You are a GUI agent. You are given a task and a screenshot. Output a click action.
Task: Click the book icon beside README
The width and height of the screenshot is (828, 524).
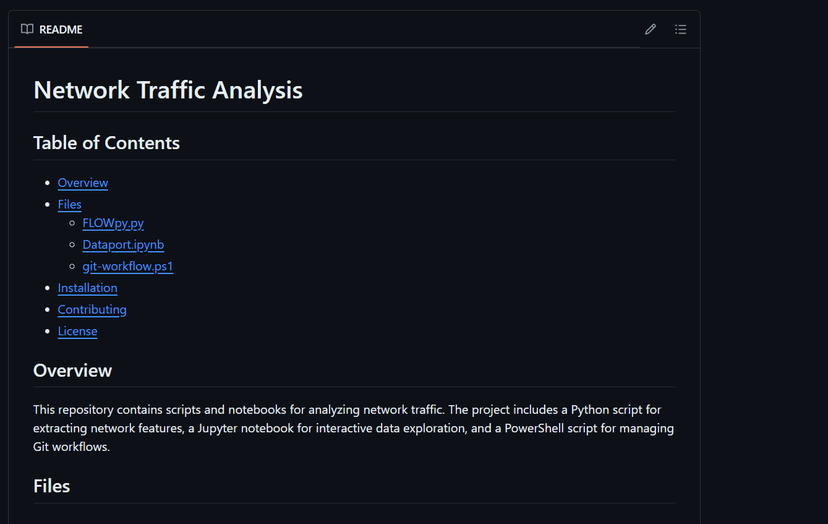pos(27,29)
